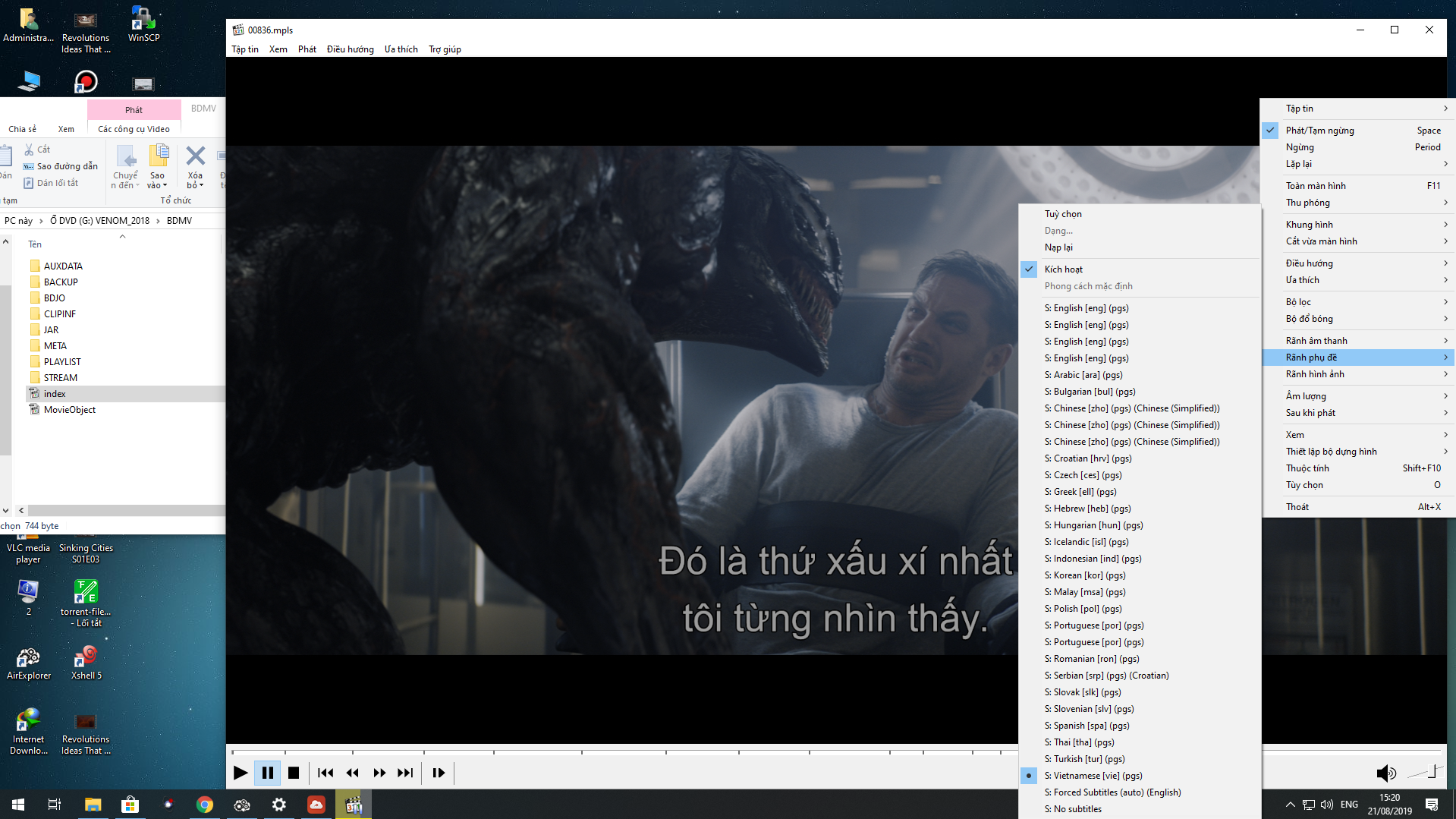Open the AirExplorer desktop icon
1456x819 pixels.
point(29,663)
